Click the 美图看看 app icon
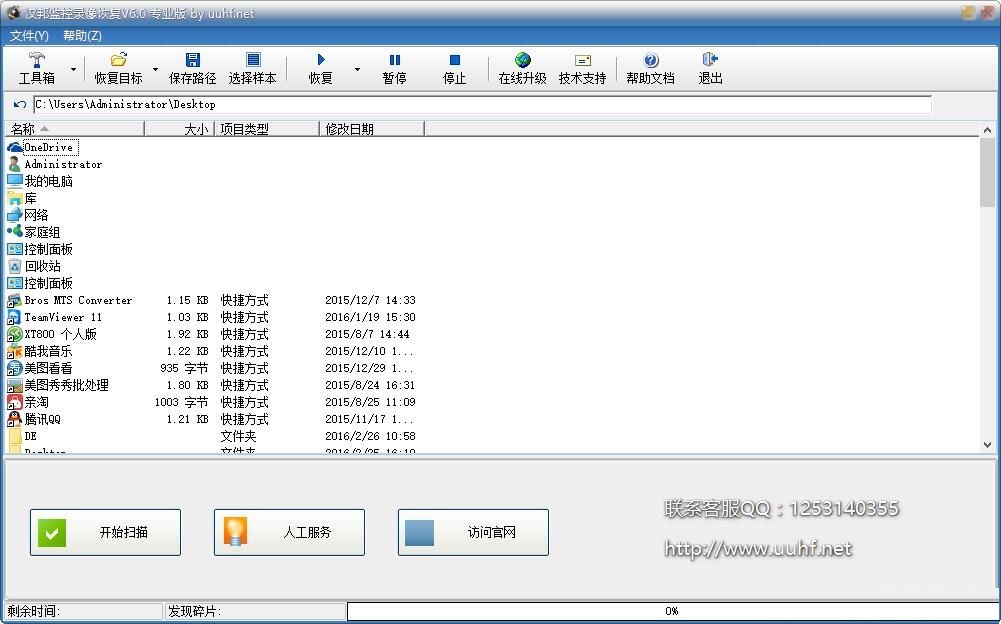Screen dimensions: 1001x624 click(15, 369)
